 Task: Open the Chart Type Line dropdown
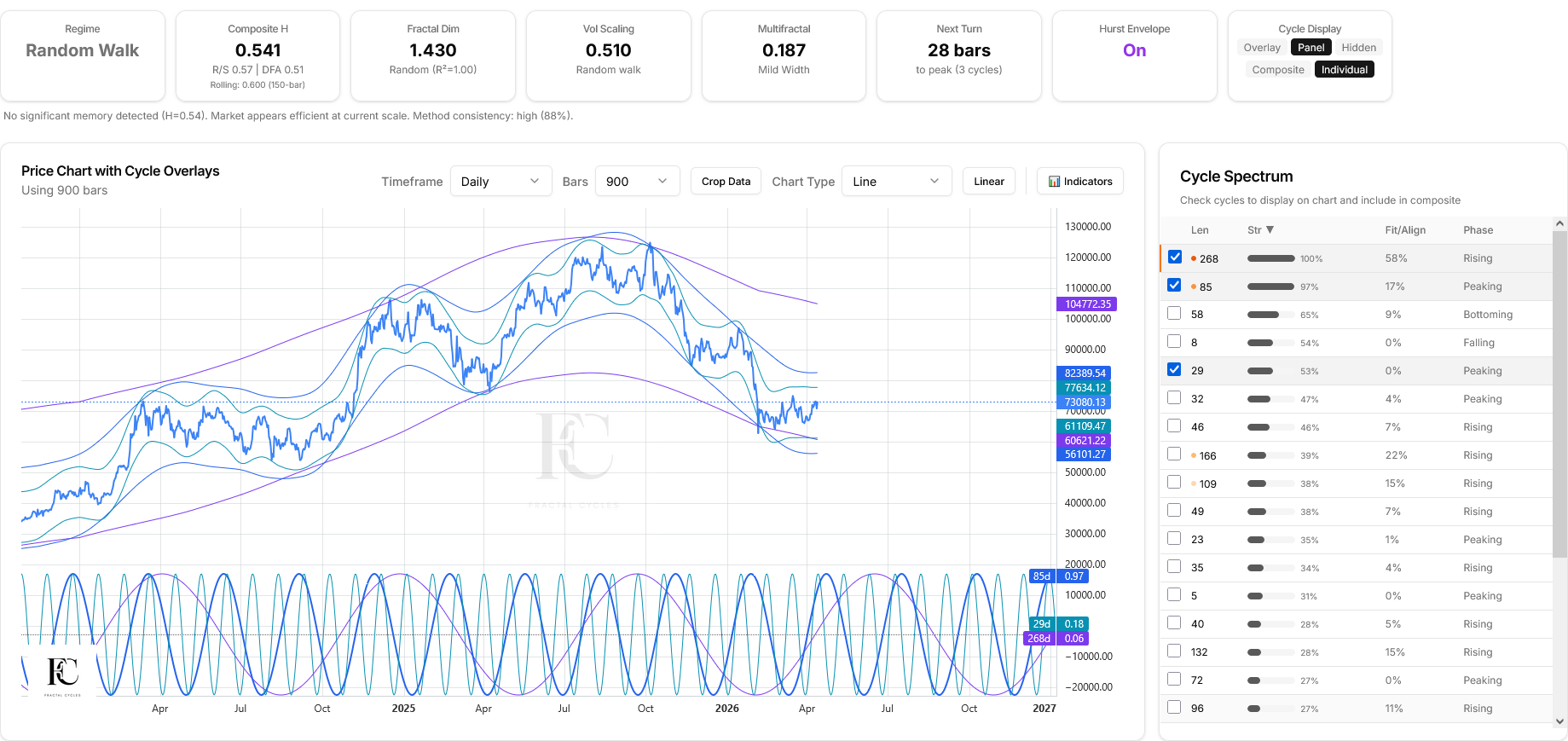(896, 182)
